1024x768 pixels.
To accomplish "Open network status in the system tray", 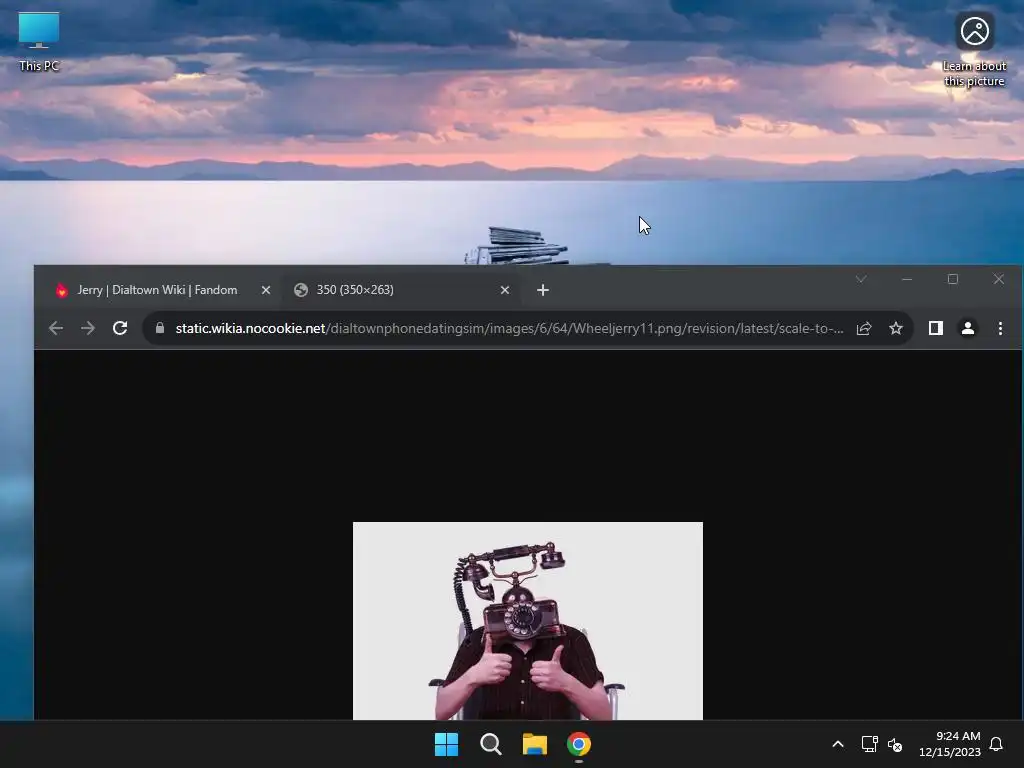I will click(x=869, y=744).
